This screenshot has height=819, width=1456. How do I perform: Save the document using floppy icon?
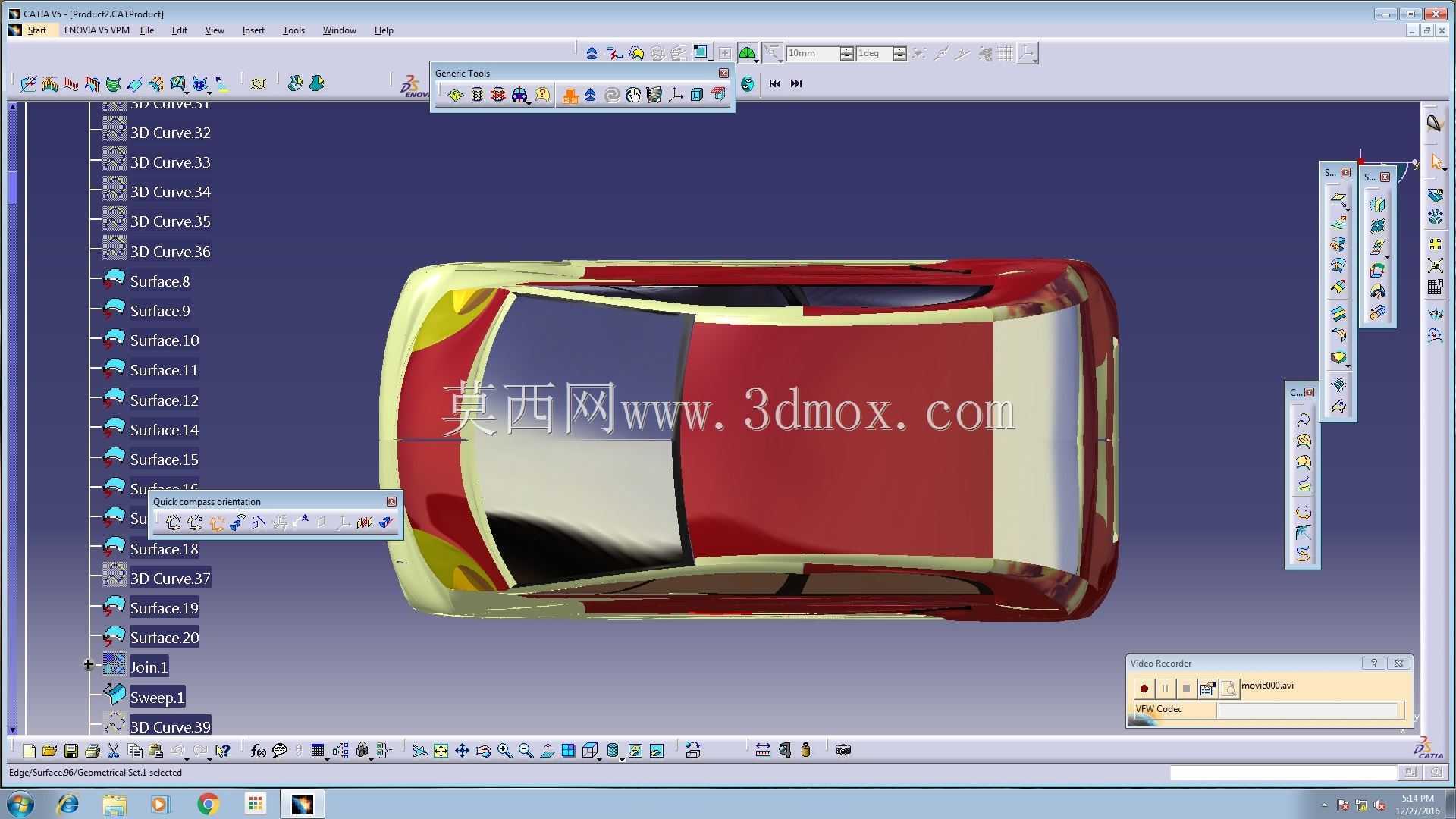point(71,751)
